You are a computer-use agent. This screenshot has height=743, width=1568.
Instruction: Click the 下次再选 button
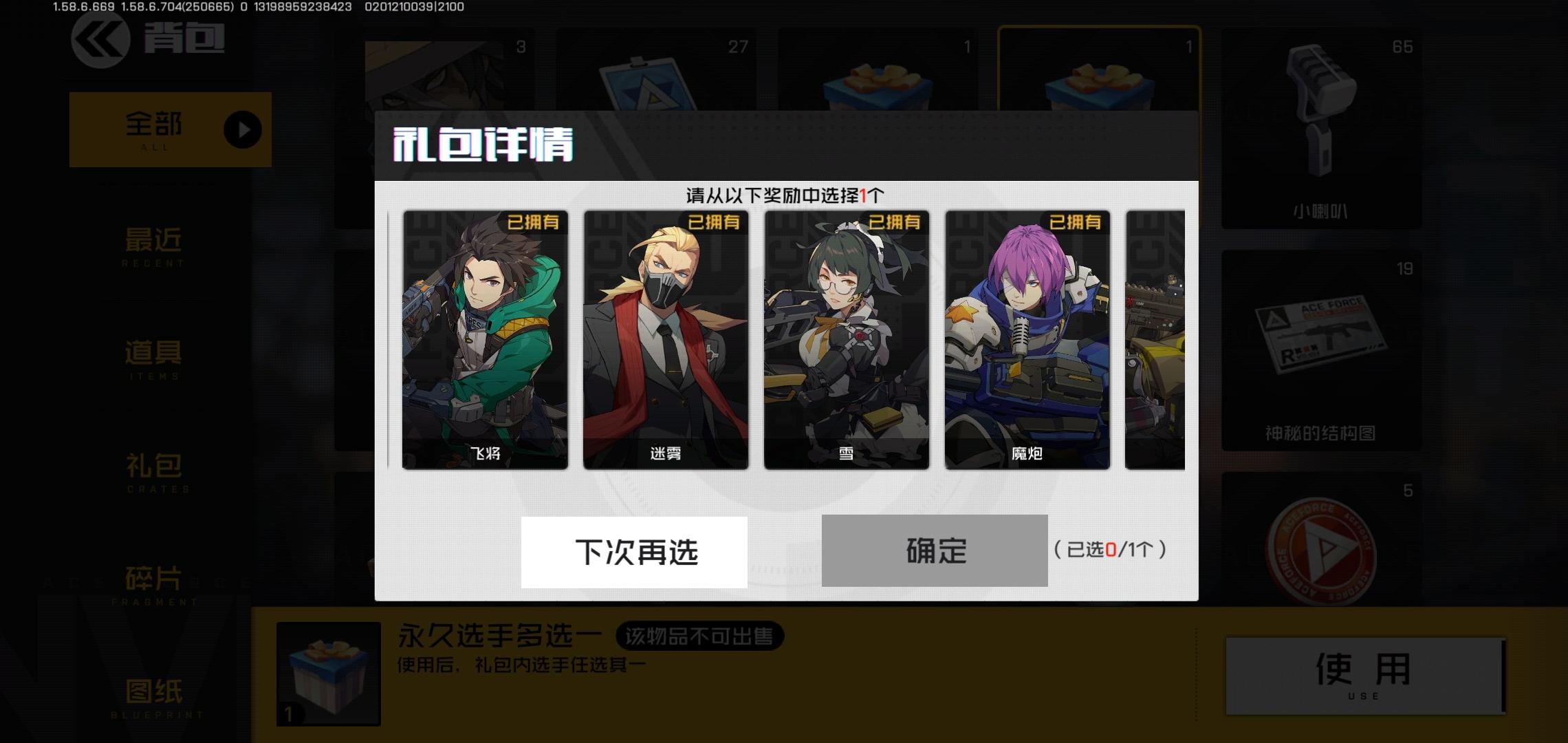click(x=634, y=552)
